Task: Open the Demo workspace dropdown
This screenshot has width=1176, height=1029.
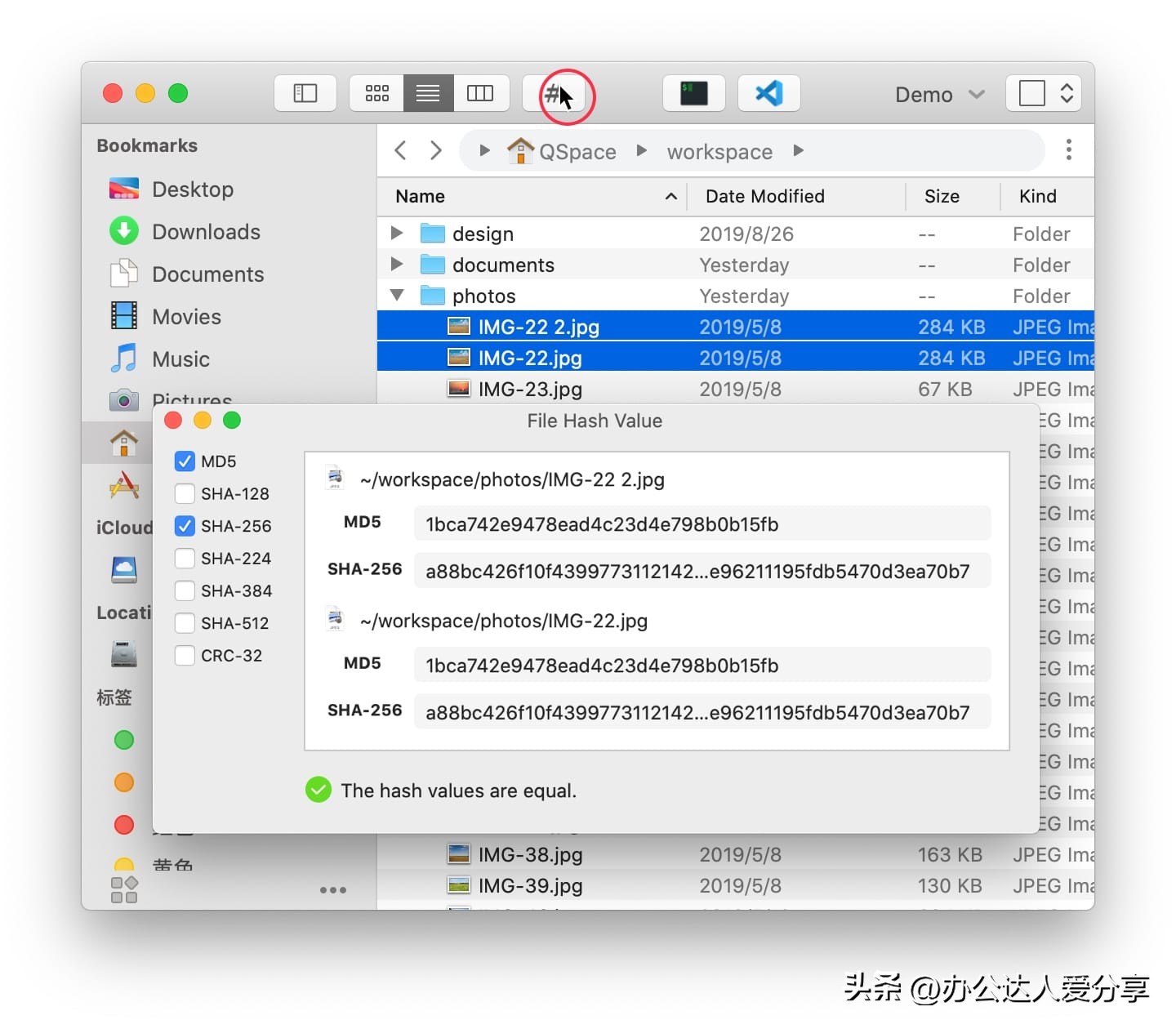Action: (939, 95)
